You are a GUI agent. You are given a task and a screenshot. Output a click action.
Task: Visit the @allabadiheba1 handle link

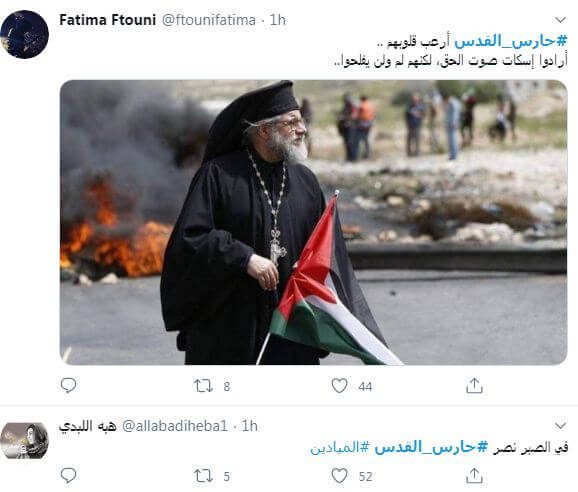(174, 426)
